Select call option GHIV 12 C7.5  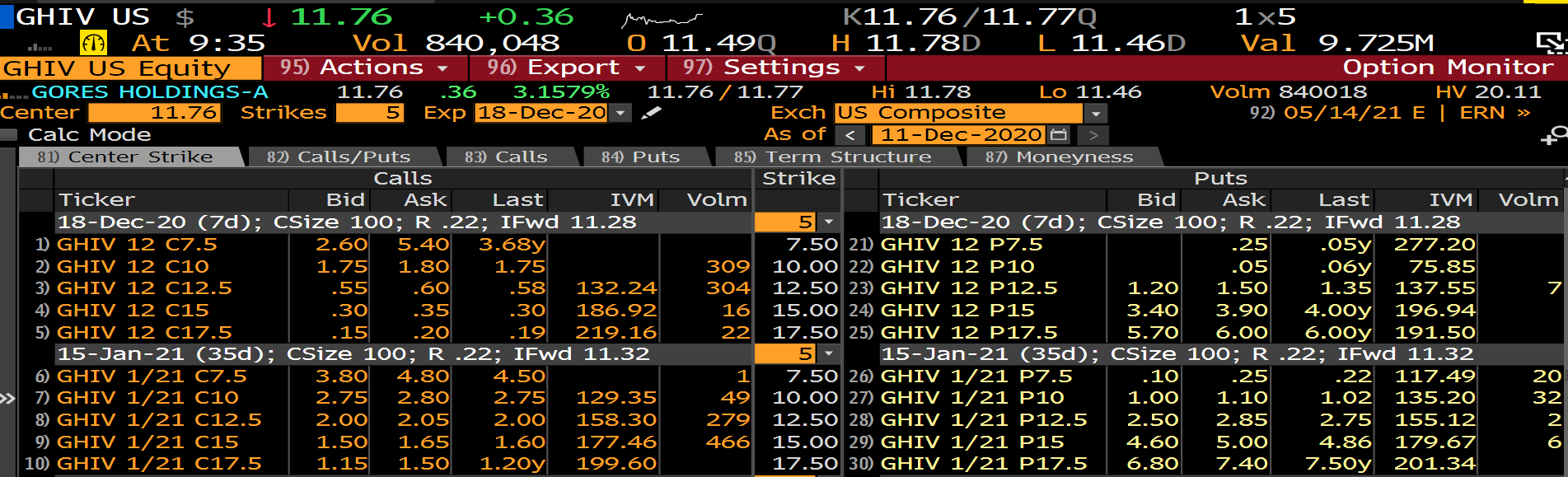pos(137,245)
